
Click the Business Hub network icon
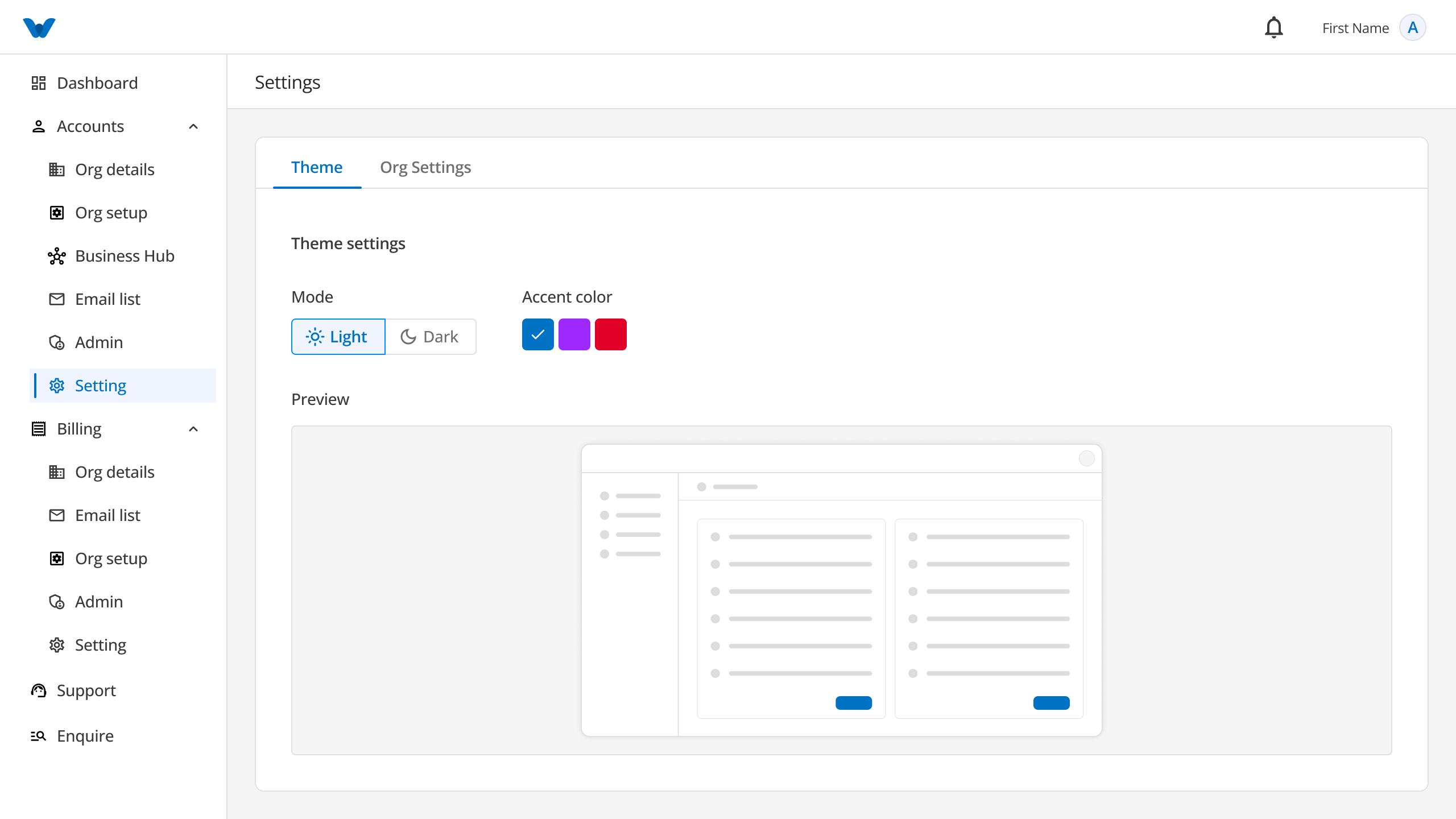(x=57, y=256)
